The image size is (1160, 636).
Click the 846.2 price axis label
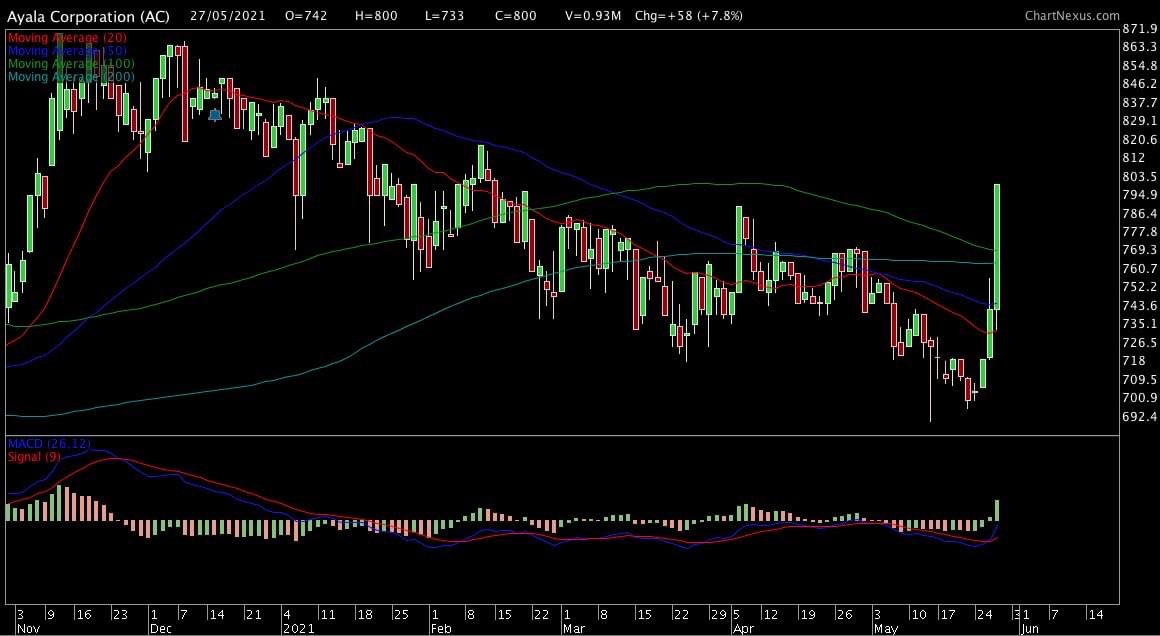pyautogui.click(x=1139, y=84)
